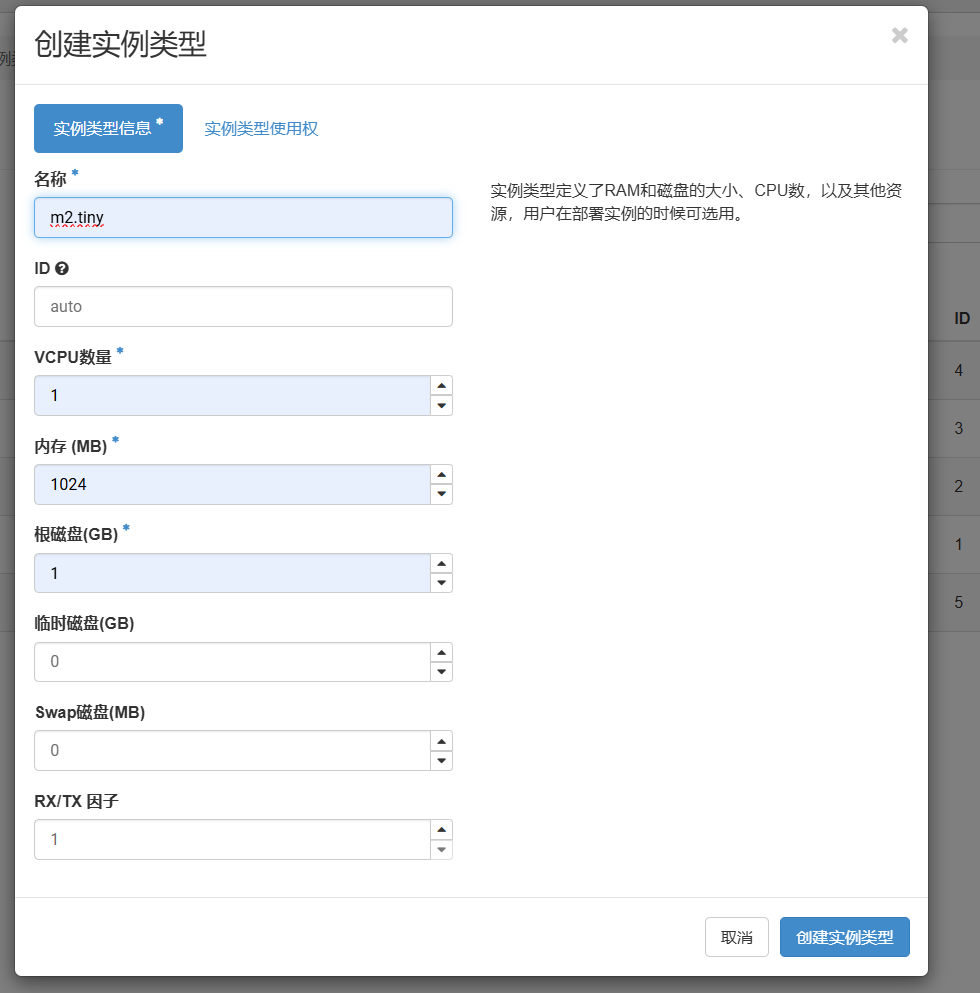Cancel dialog with 取消 button
Viewport: 980px width, 993px height.
click(736, 937)
